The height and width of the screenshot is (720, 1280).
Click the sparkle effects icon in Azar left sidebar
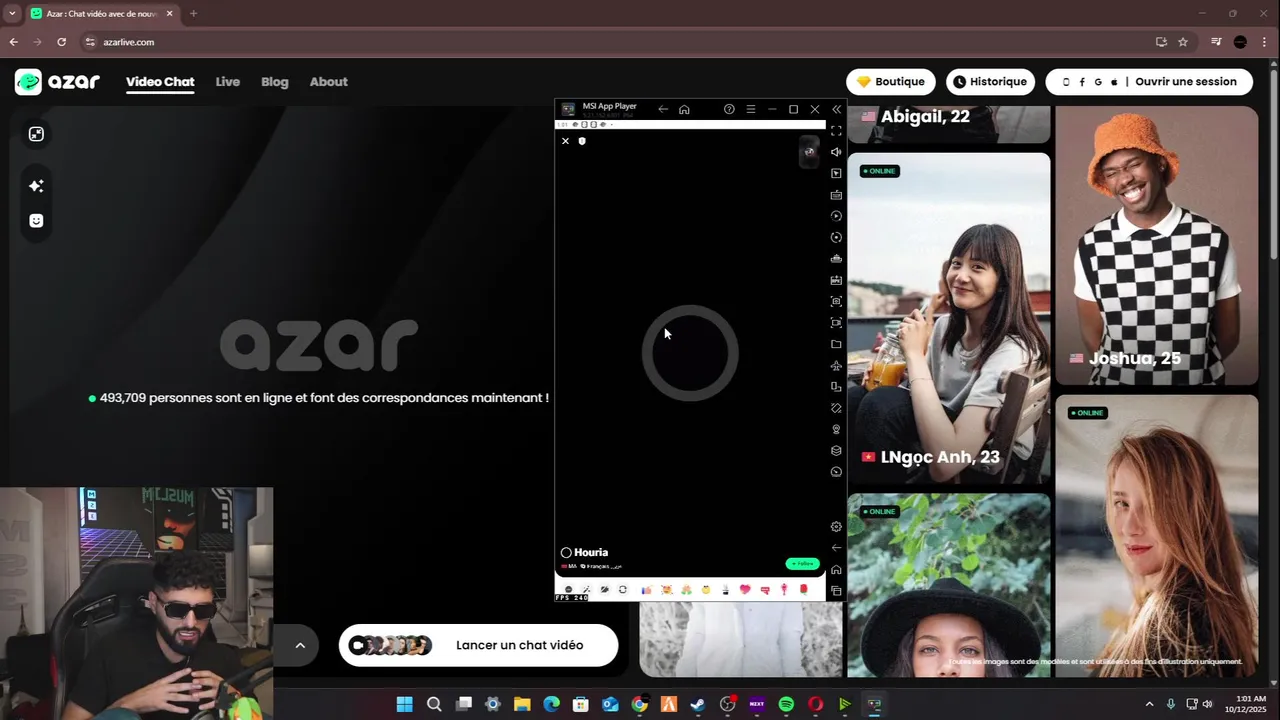[x=36, y=186]
